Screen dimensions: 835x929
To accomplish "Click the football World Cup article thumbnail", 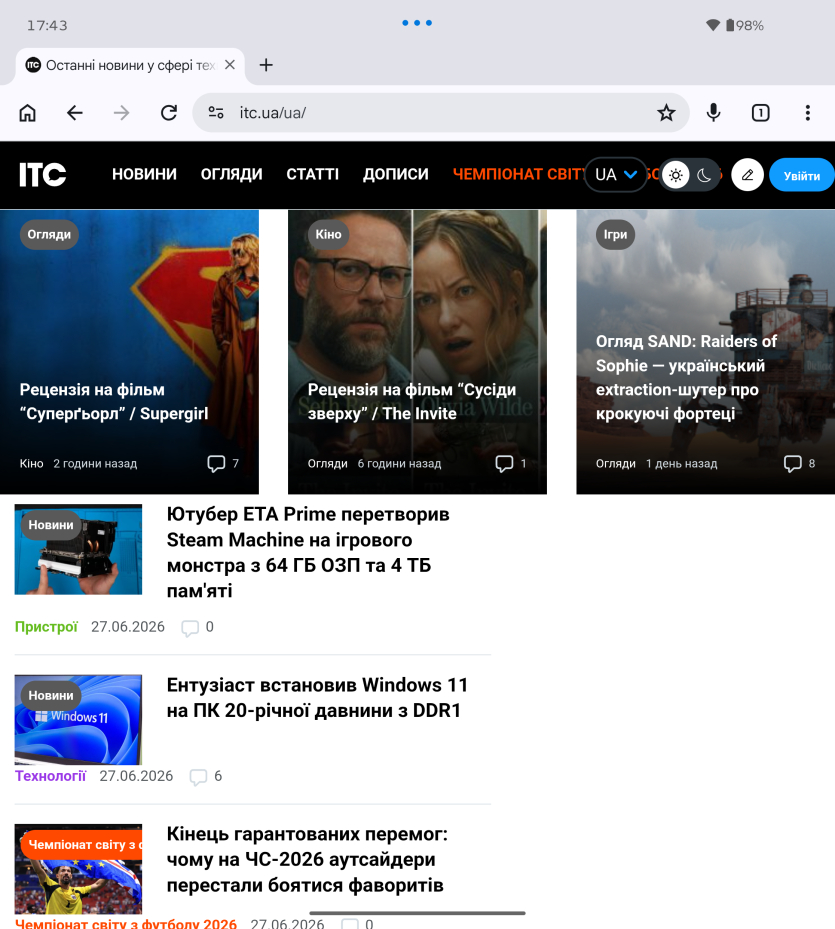I will (x=78, y=869).
